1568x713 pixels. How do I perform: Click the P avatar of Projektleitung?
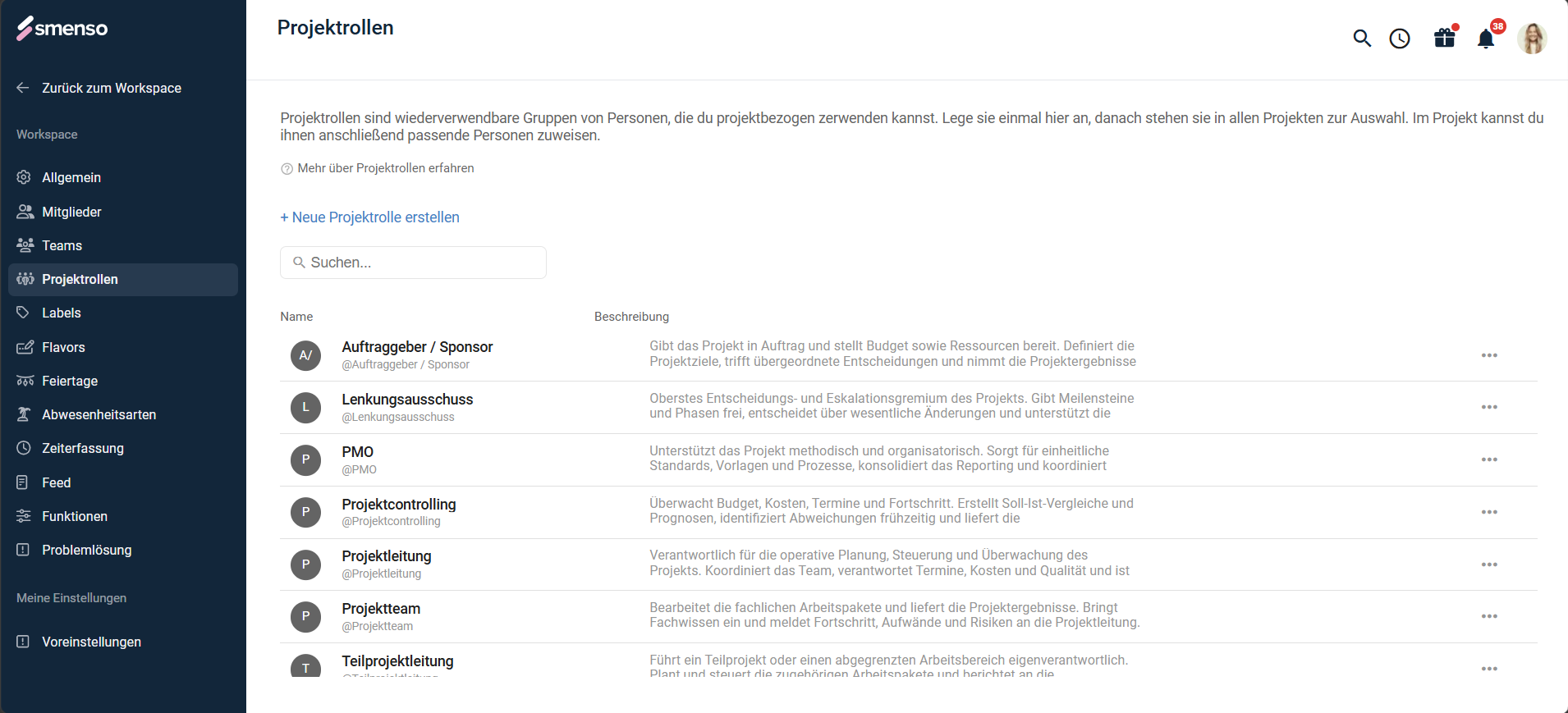[x=305, y=564]
